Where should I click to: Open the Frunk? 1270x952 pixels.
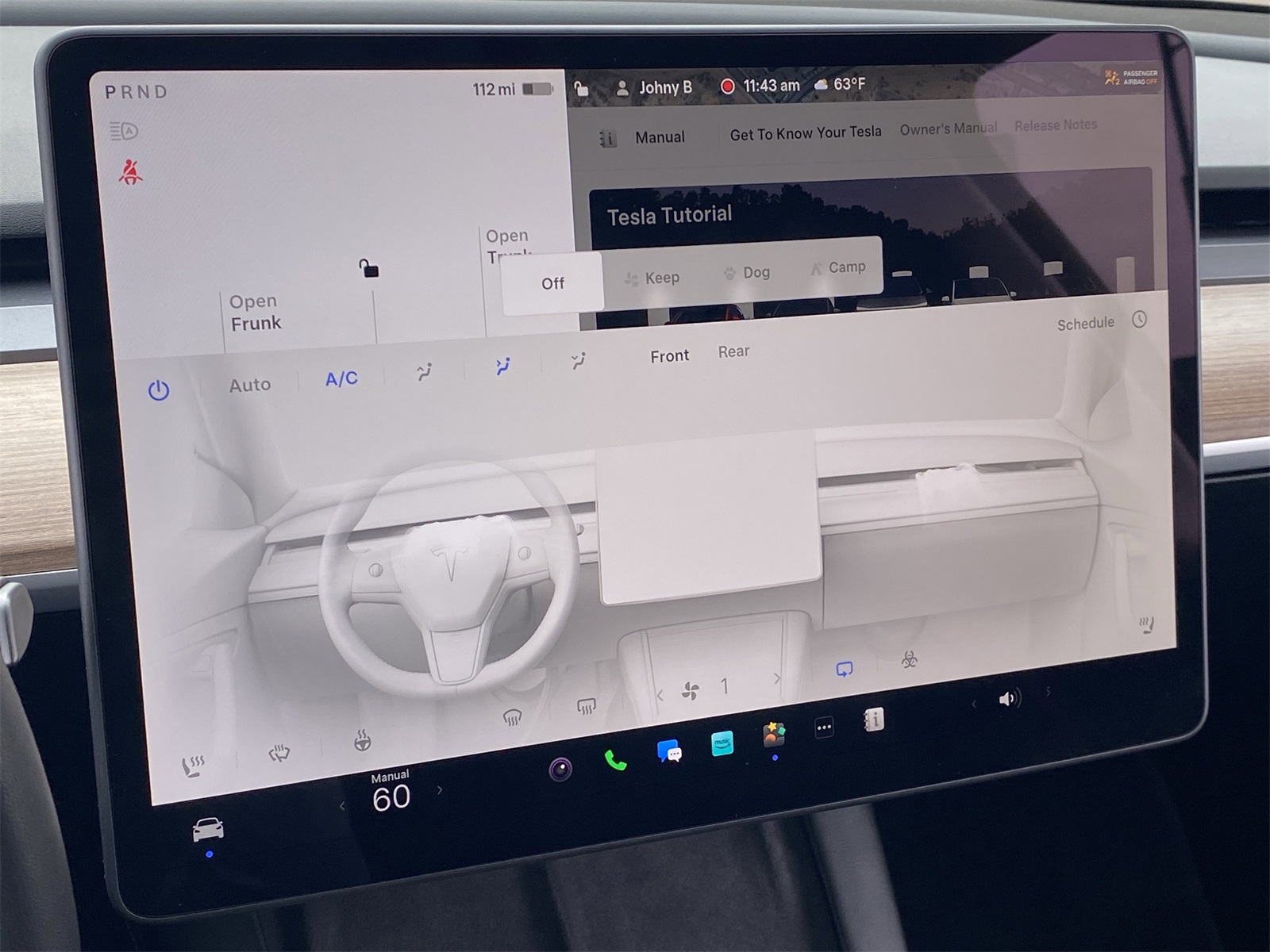point(254,312)
